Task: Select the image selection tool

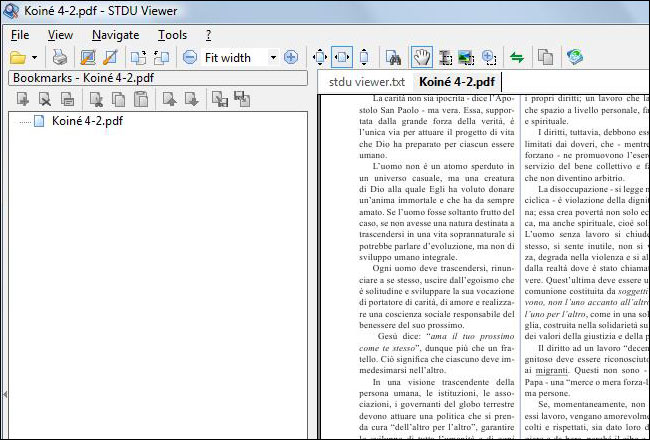Action: 465,58
